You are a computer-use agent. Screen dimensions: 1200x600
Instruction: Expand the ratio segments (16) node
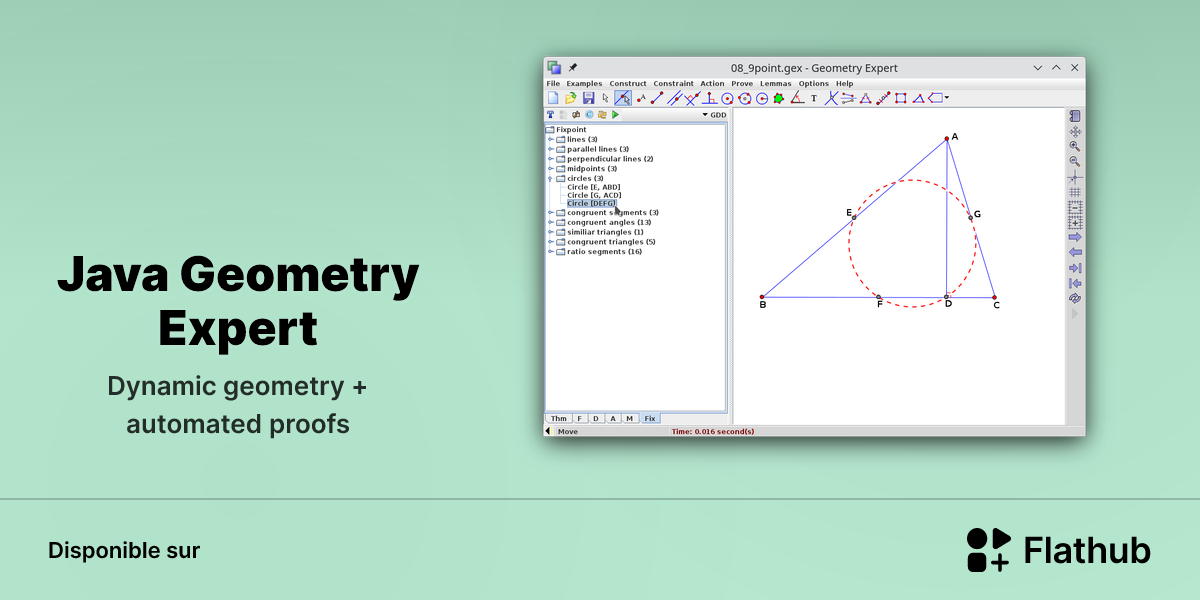tap(550, 251)
